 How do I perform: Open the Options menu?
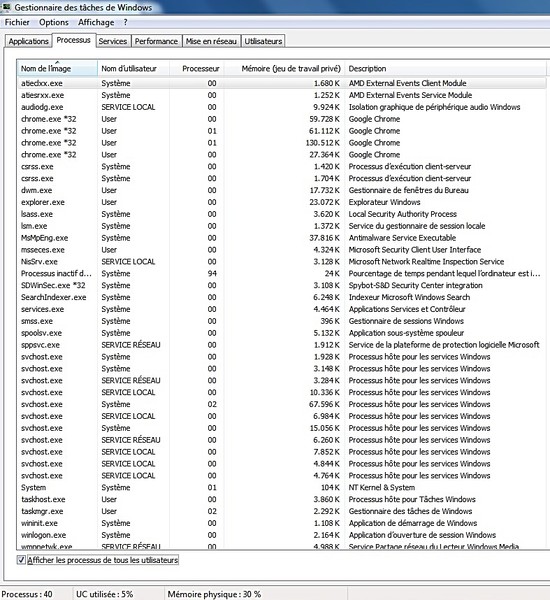coord(54,23)
